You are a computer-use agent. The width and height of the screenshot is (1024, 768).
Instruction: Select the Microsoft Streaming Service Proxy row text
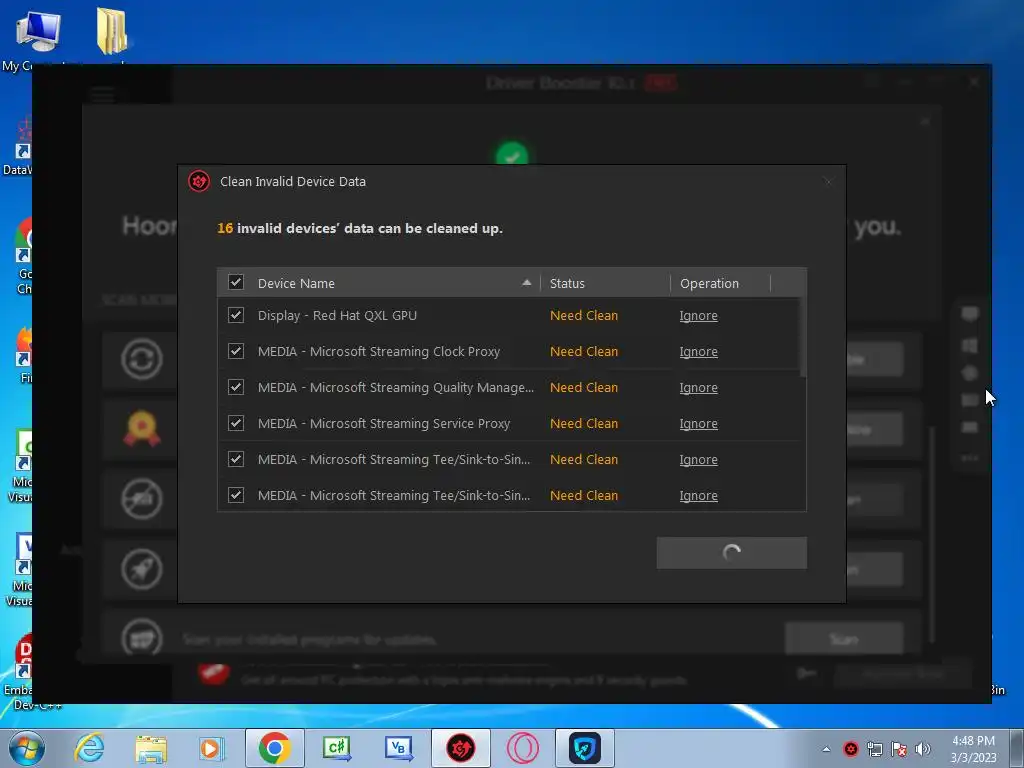coord(384,423)
